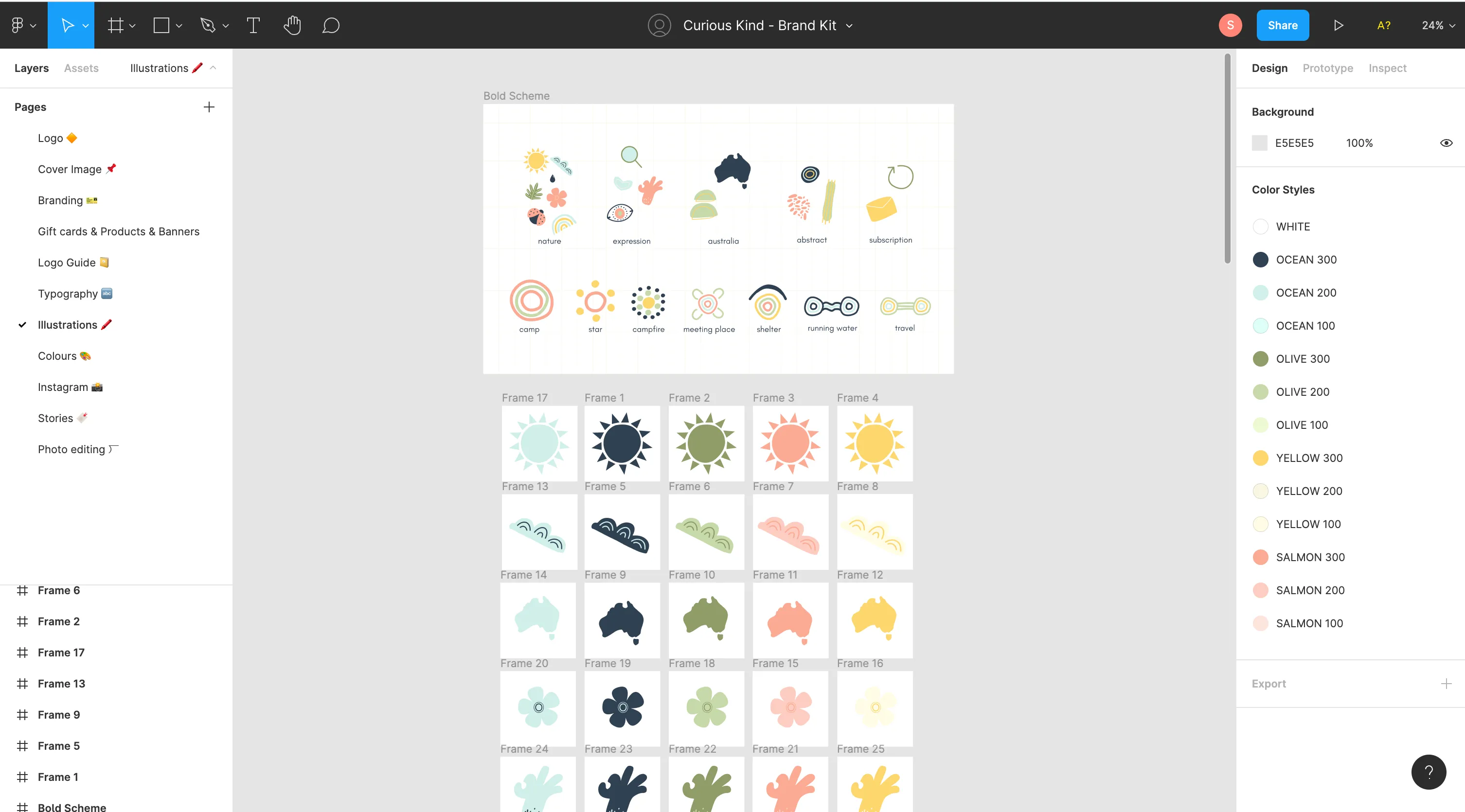Click the background opacity 100% field
Viewport: 1465px width, 812px height.
(x=1359, y=143)
